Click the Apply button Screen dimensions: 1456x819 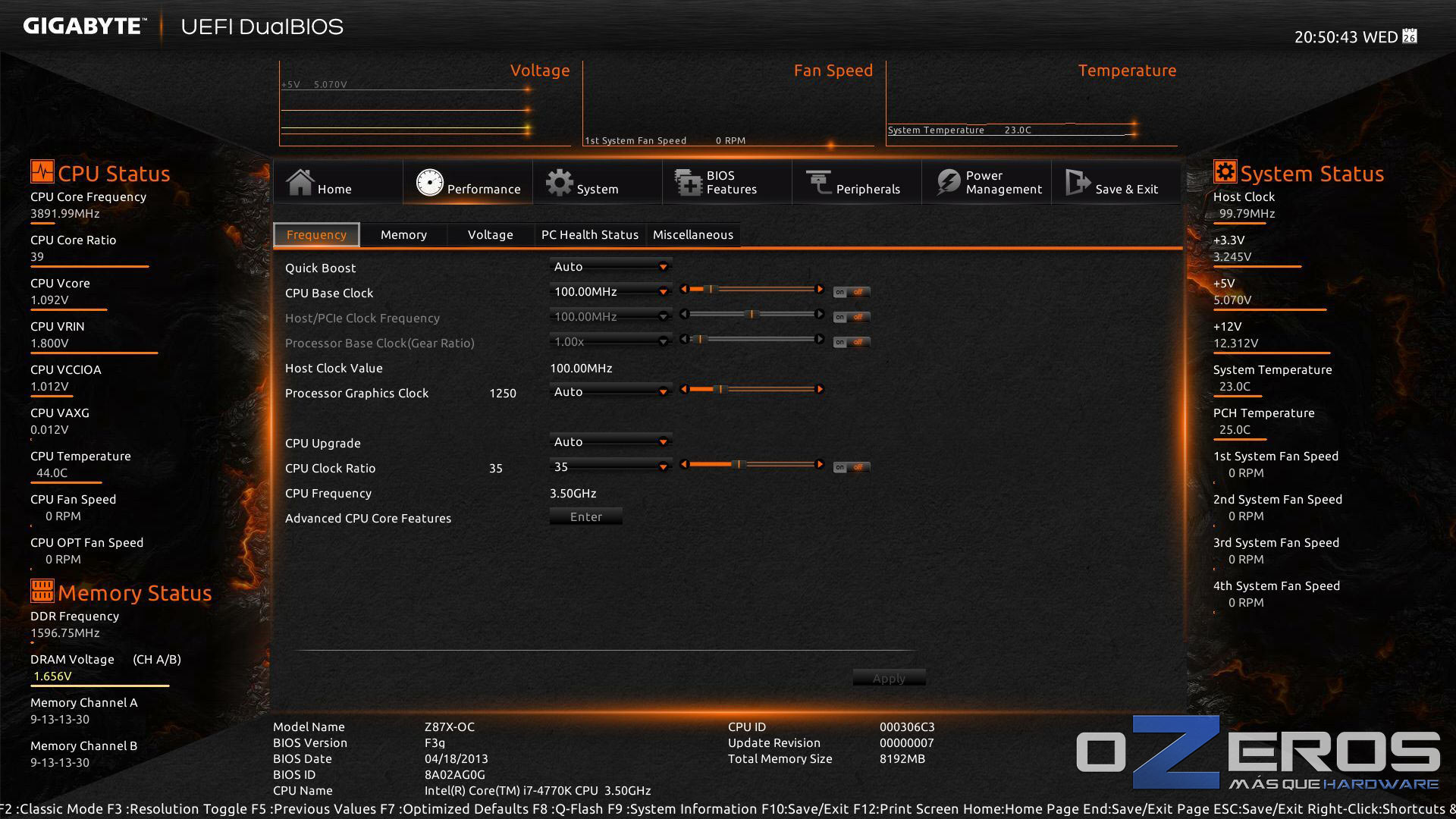889,678
